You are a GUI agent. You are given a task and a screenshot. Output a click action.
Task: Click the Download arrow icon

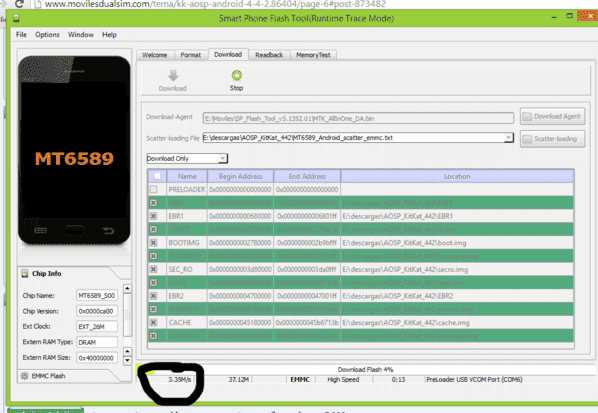point(173,76)
